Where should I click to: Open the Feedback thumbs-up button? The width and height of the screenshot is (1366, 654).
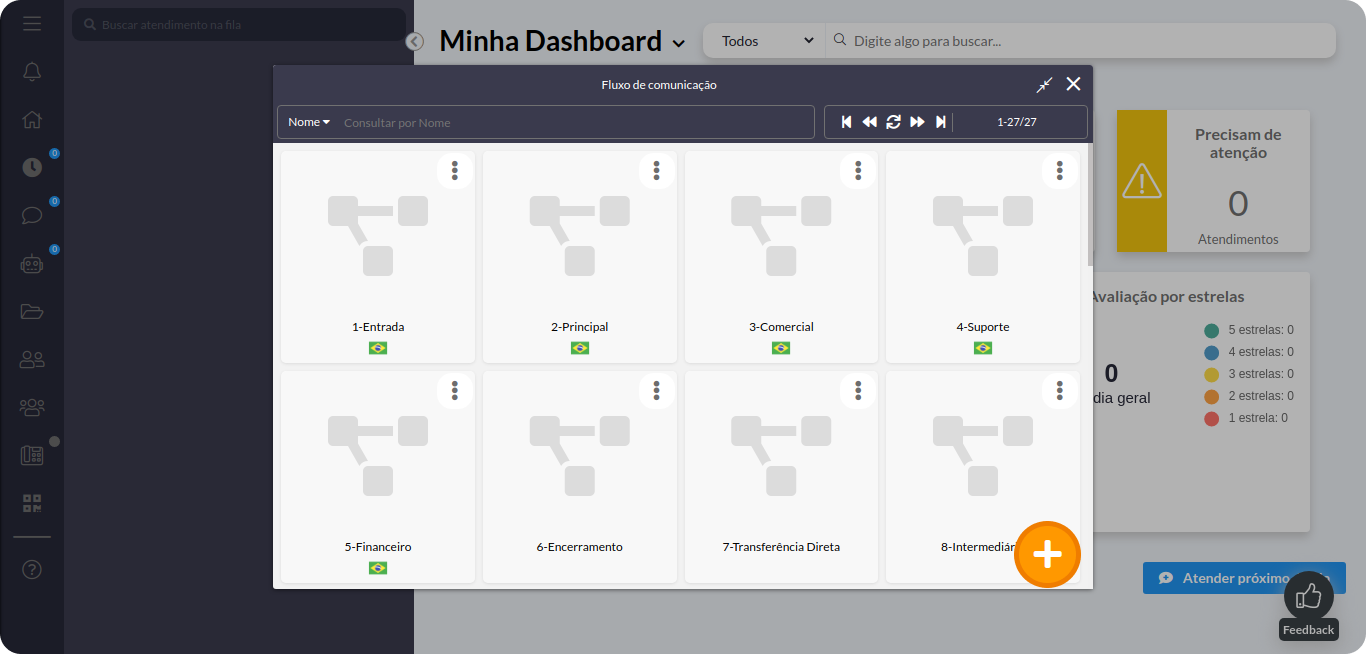pyautogui.click(x=1309, y=596)
